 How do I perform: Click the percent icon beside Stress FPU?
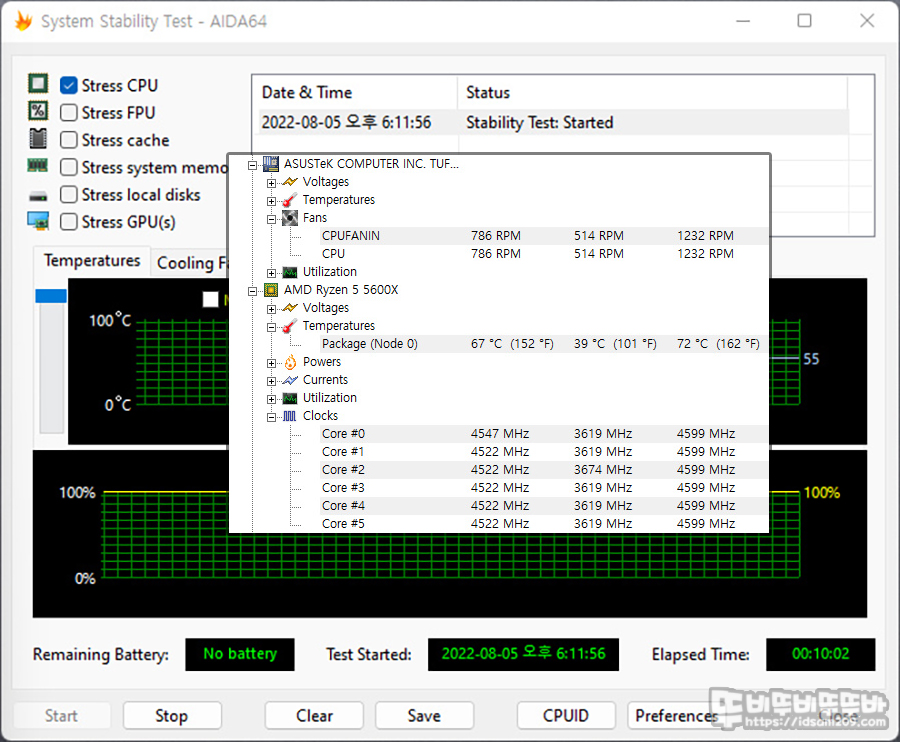(x=38, y=111)
